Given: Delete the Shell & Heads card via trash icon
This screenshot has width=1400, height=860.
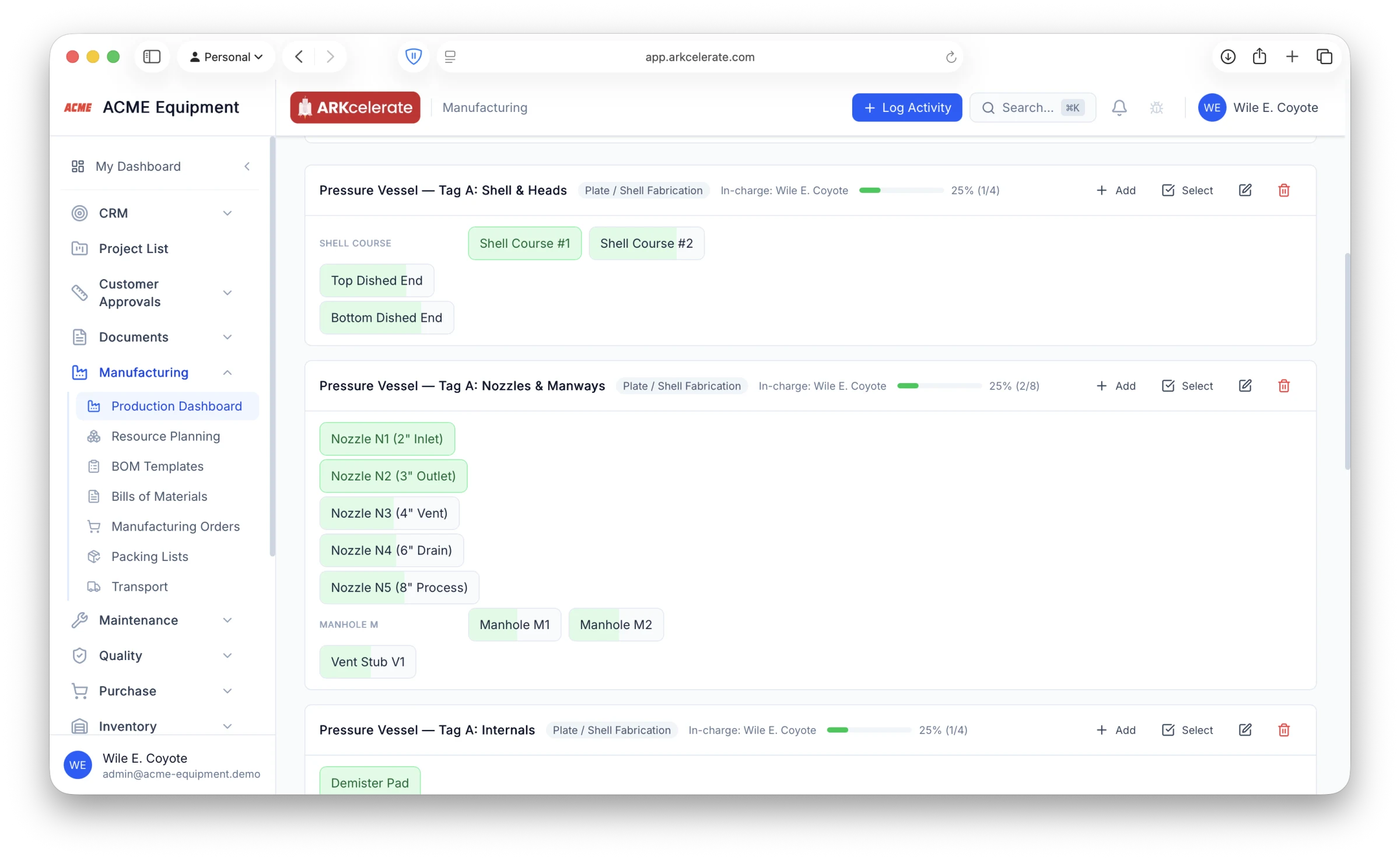Looking at the screenshot, I should point(1284,190).
